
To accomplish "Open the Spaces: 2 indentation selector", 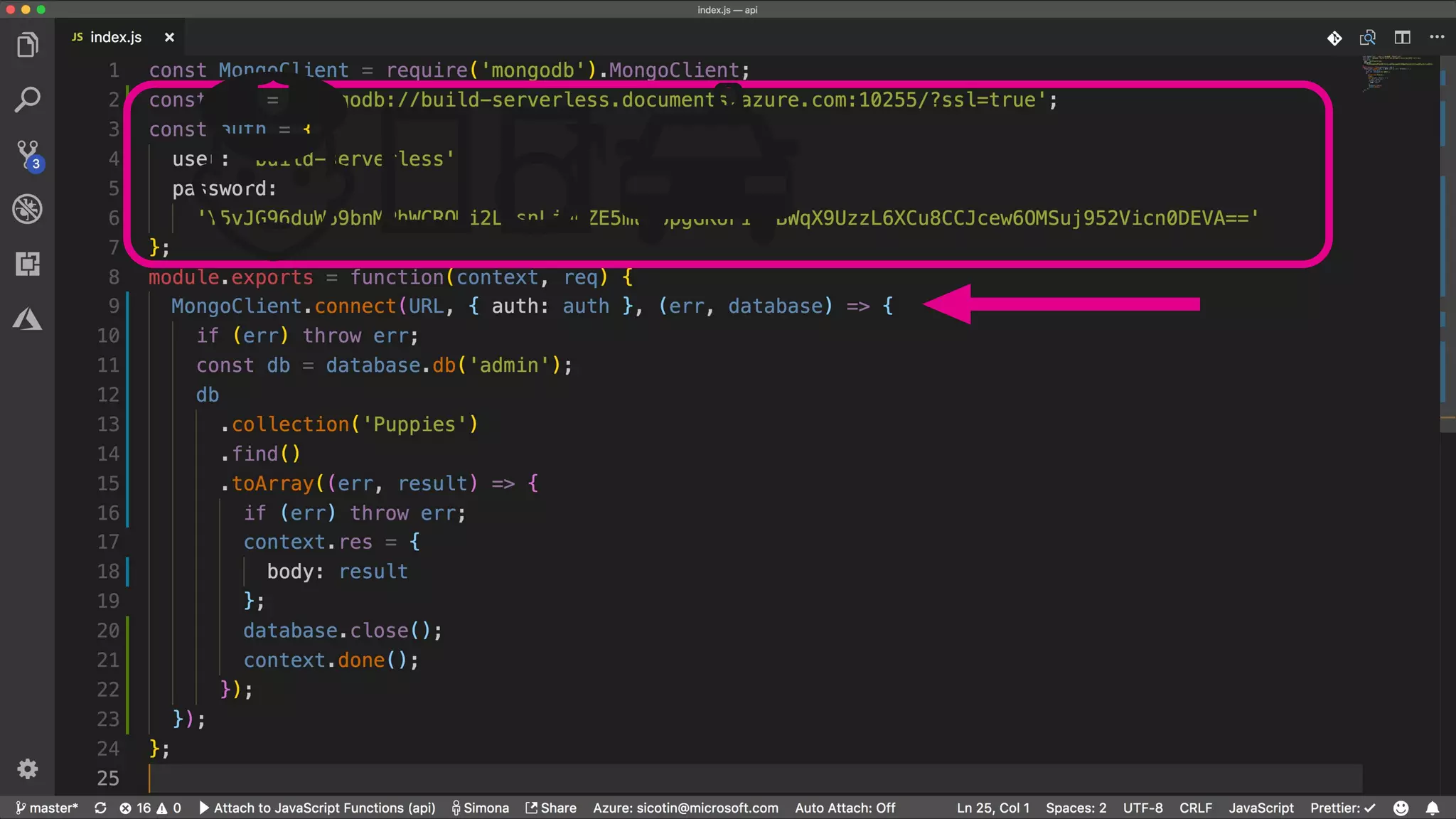I will [x=1076, y=808].
